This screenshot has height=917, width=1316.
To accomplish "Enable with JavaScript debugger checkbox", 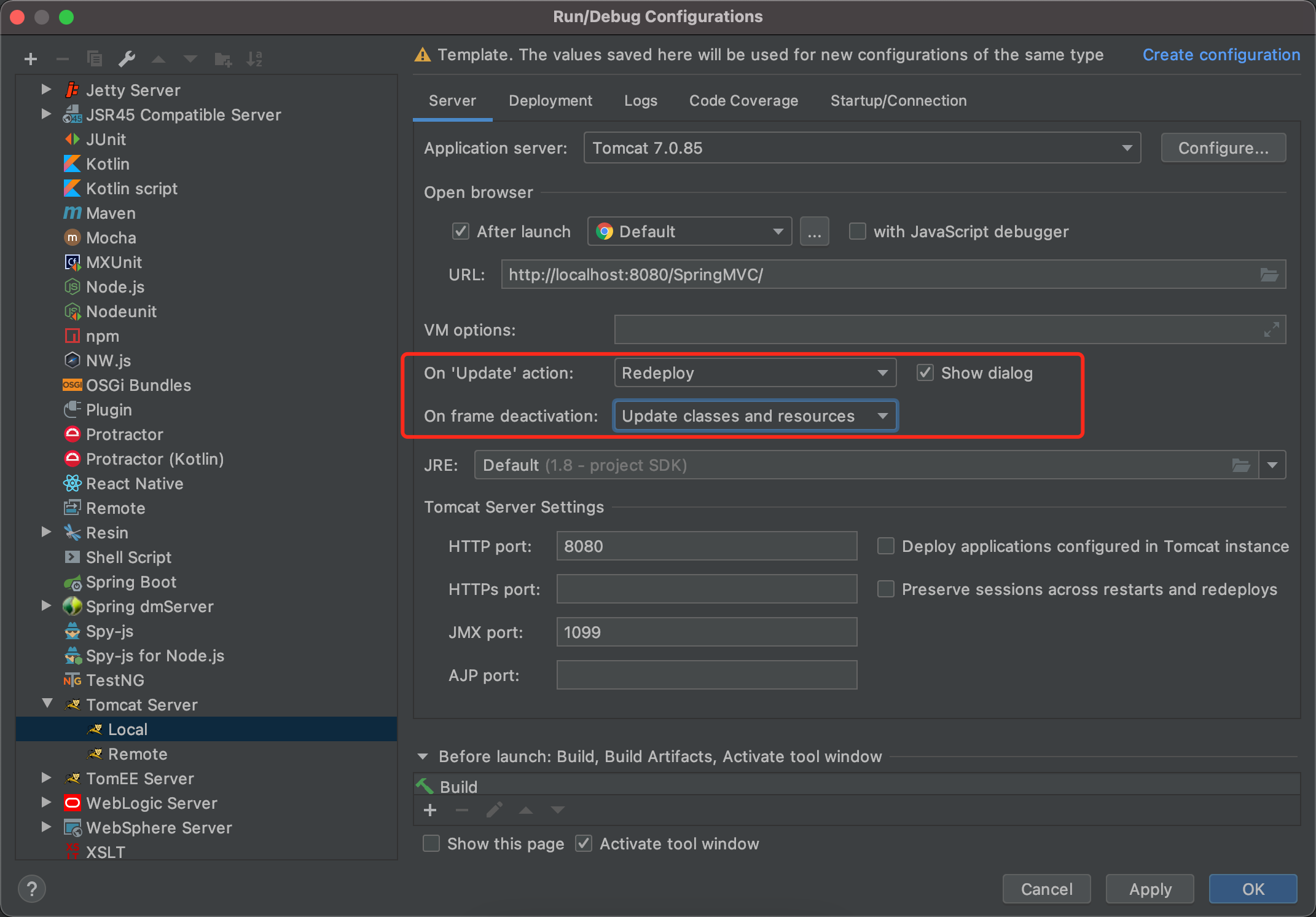I will coord(857,232).
